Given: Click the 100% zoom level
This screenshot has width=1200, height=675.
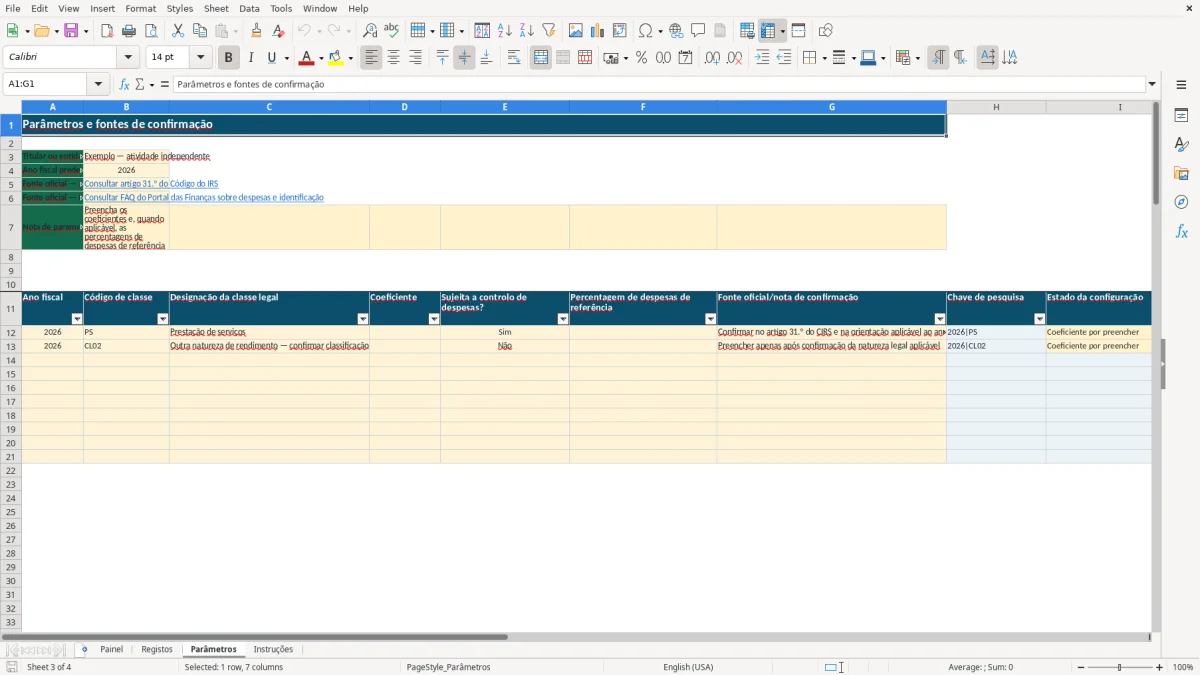Looking at the screenshot, I should pos(1183,667).
